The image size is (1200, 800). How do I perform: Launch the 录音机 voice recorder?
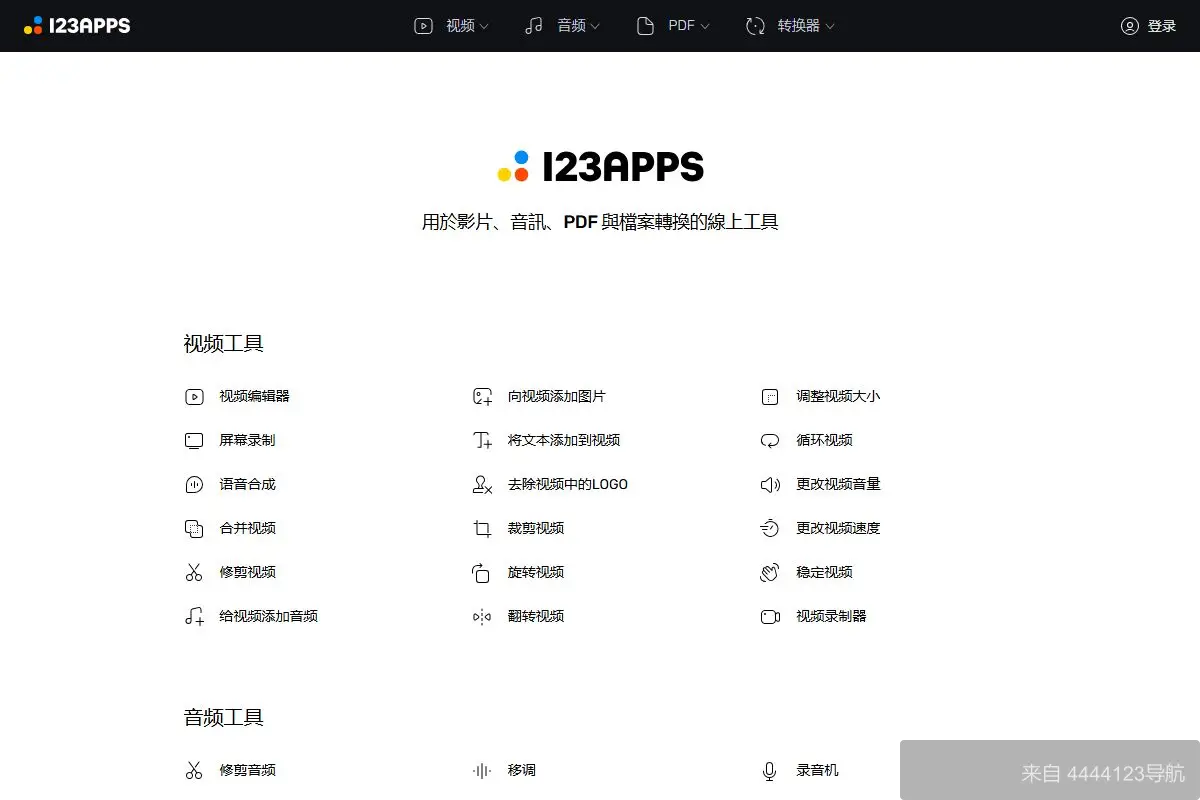(x=819, y=770)
